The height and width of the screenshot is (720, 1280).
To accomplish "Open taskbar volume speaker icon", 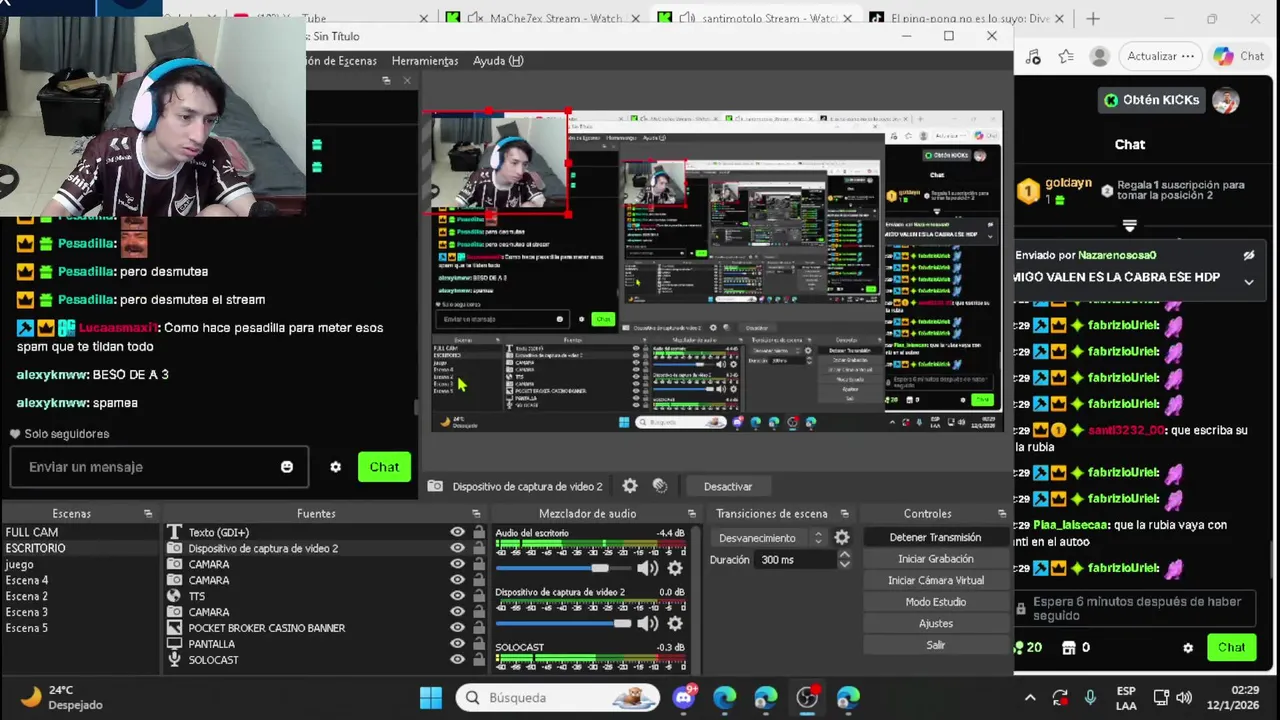I will (x=1184, y=697).
